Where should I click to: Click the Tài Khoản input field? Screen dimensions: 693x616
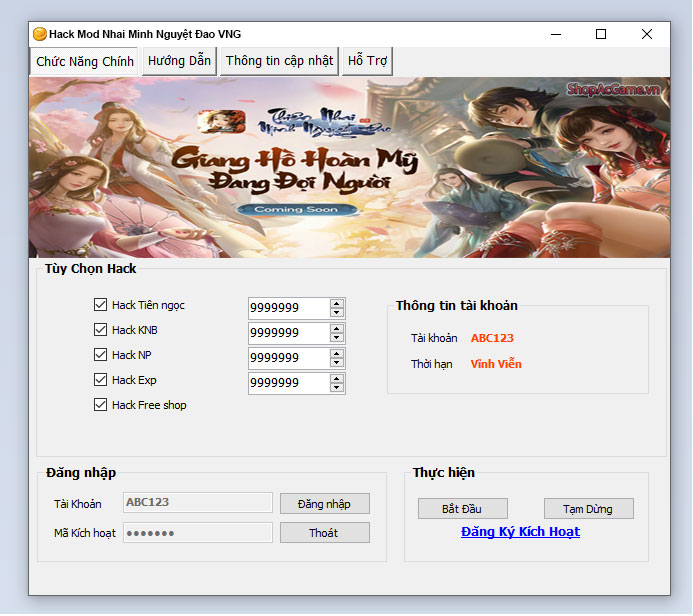point(198,503)
